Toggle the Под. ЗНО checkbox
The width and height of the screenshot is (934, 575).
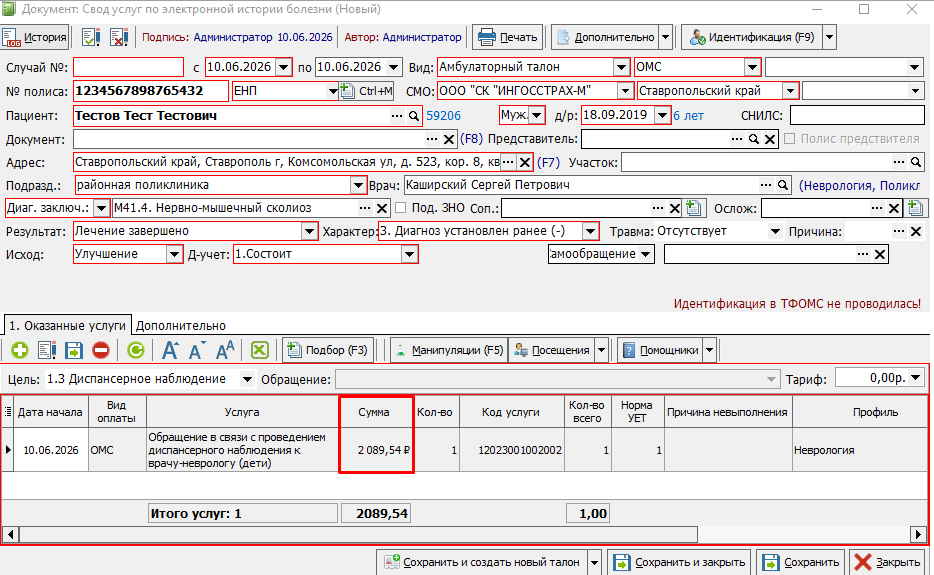pyautogui.click(x=401, y=208)
